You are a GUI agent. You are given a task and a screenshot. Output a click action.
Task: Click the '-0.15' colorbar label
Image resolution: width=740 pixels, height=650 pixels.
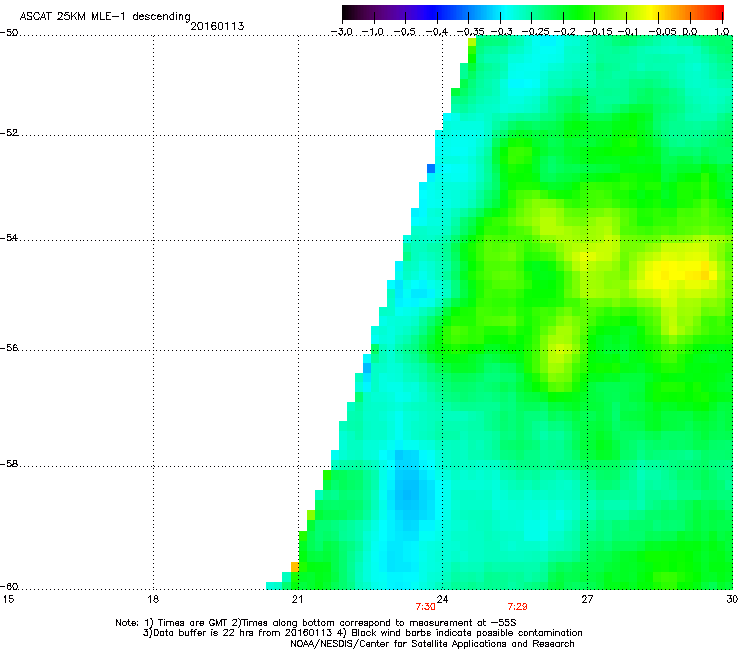597,32
